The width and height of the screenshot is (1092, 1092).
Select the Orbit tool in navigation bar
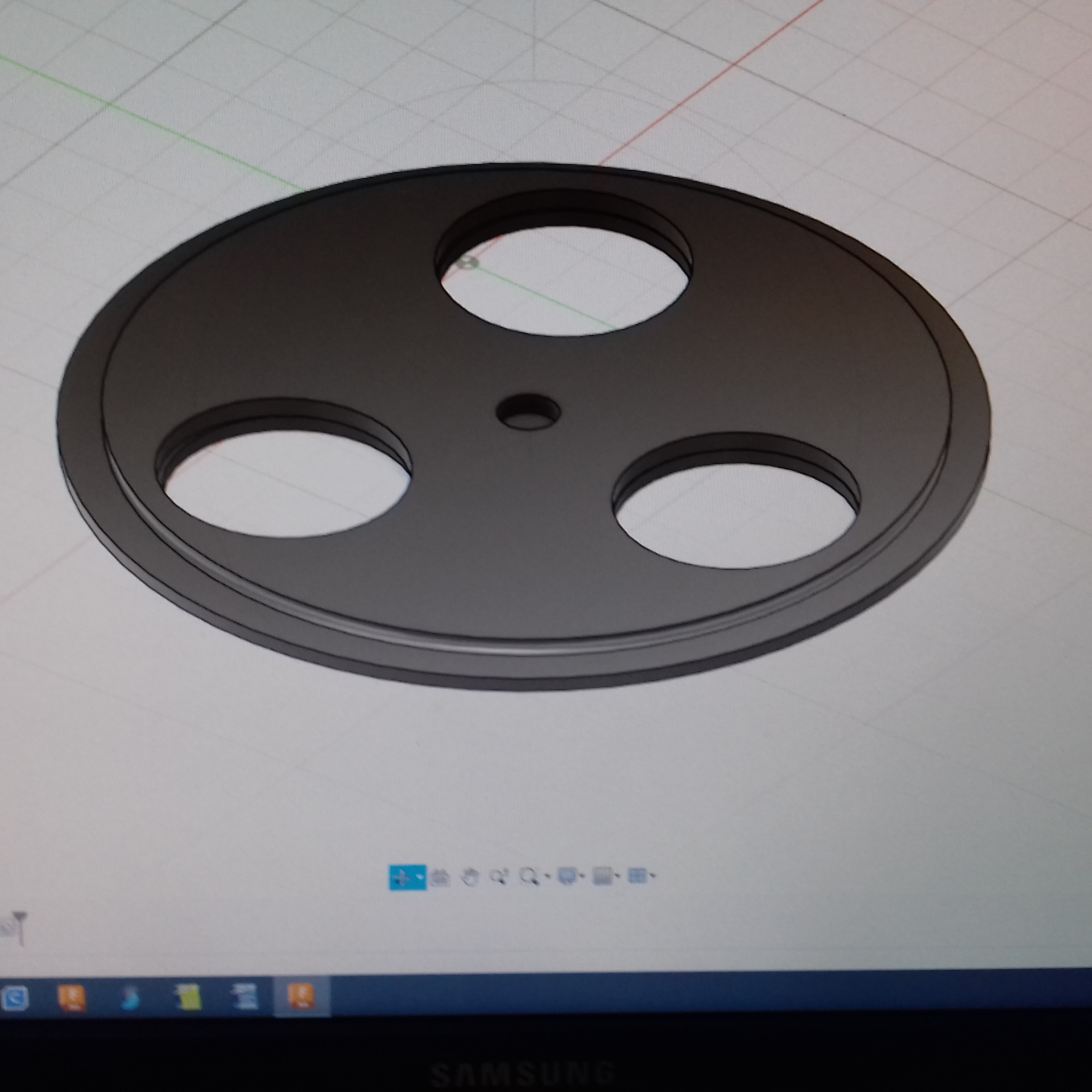pyautogui.click(x=402, y=877)
